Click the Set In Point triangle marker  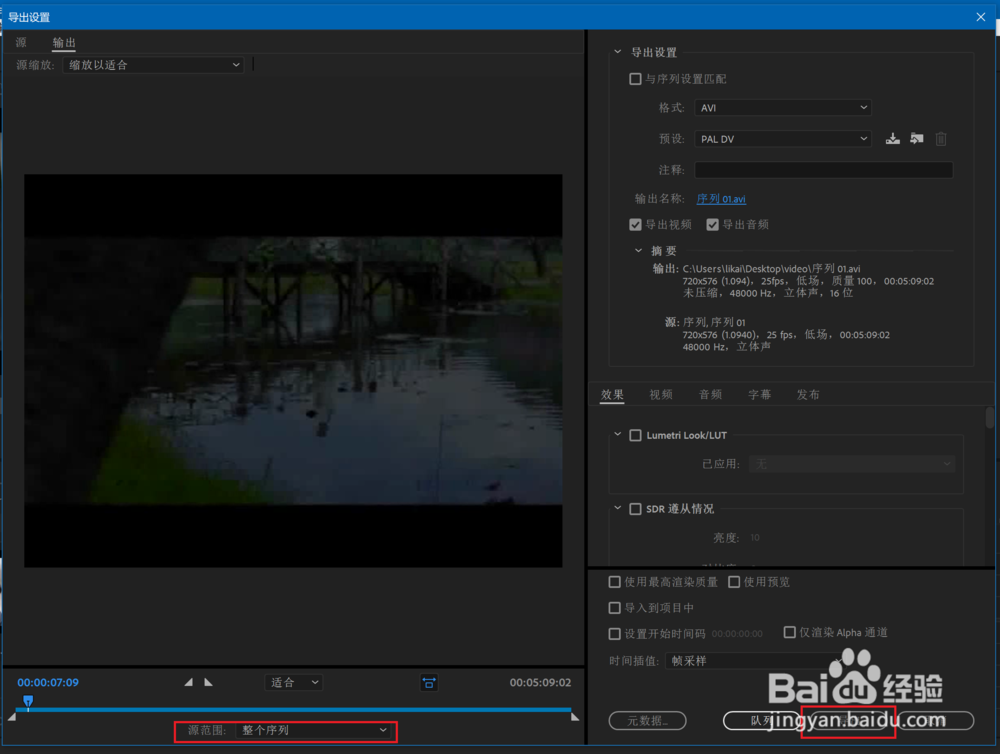[x=188, y=682]
